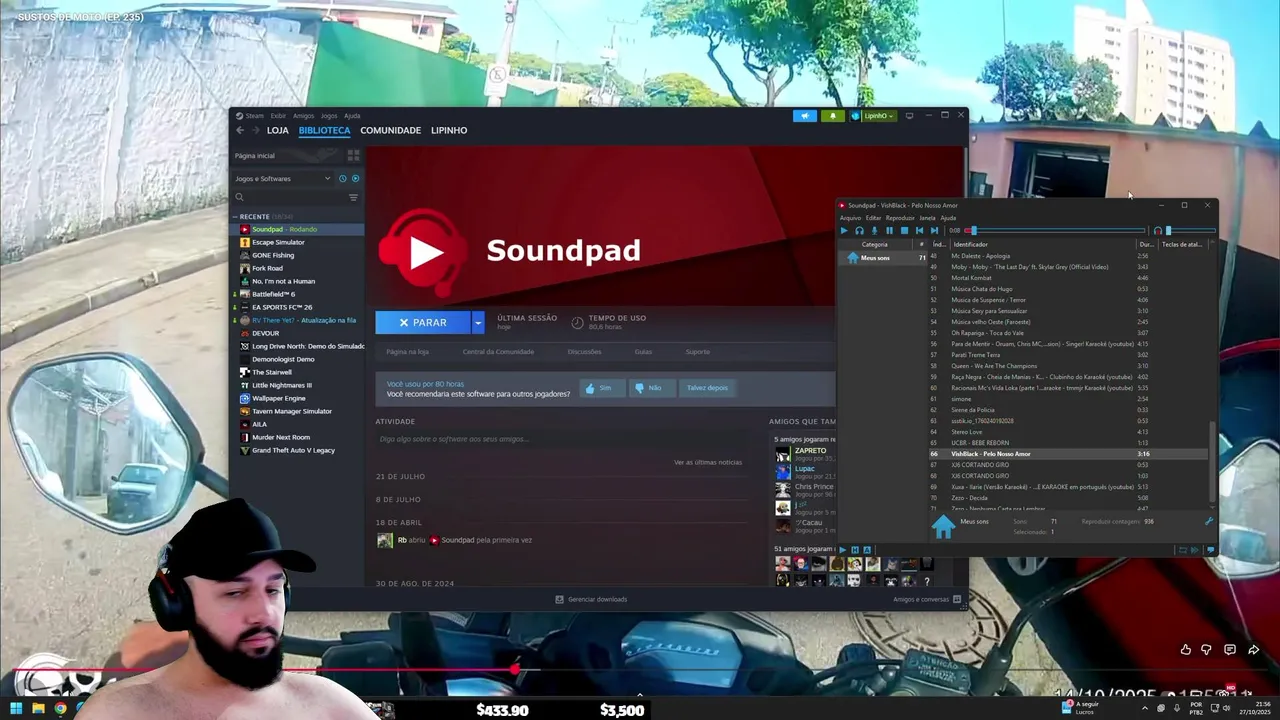Screen dimensions: 1280x720
Task: Open Steam notifications bell icon
Action: pos(832,116)
